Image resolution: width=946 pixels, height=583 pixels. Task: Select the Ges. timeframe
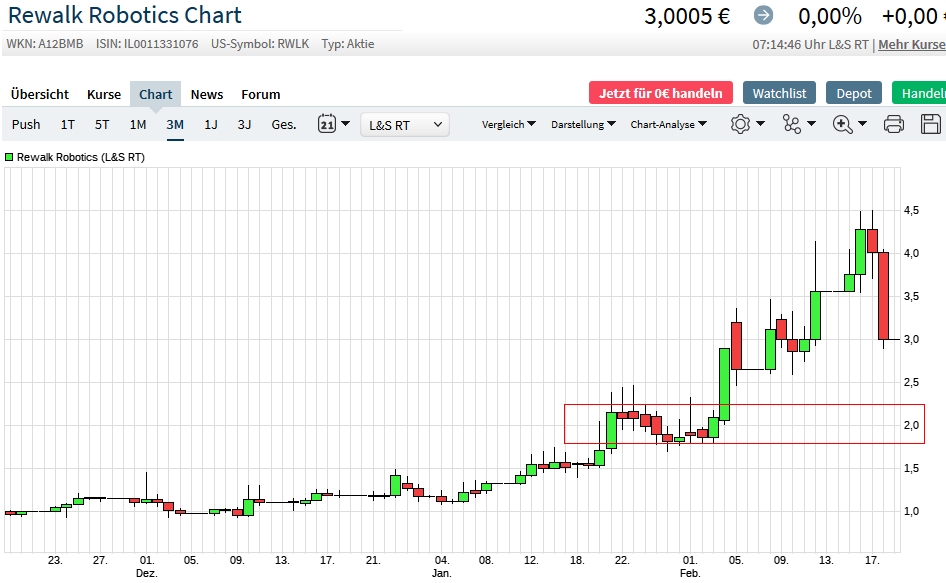pyautogui.click(x=284, y=124)
